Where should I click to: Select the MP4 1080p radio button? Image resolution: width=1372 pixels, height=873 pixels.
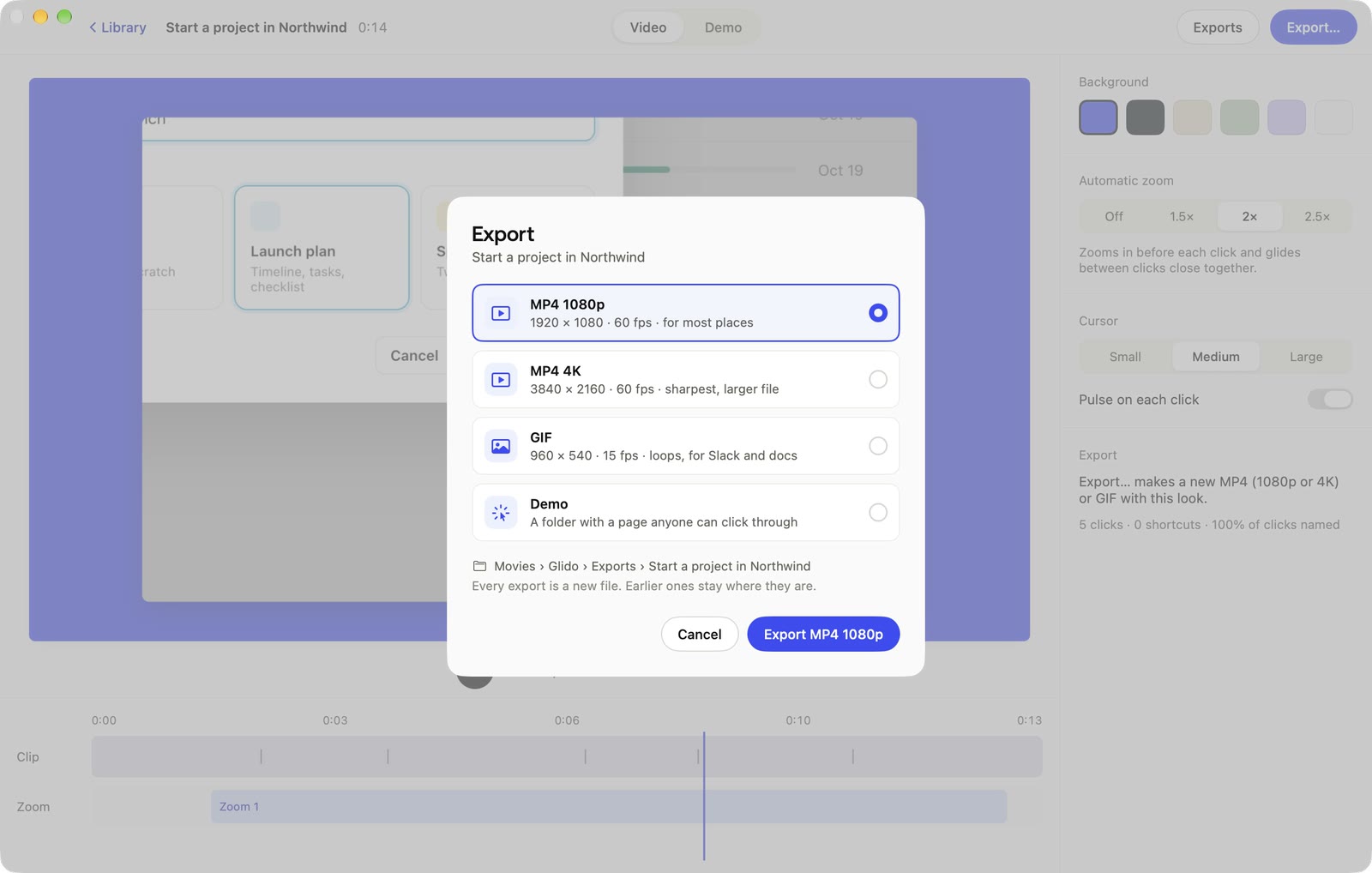[877, 313]
